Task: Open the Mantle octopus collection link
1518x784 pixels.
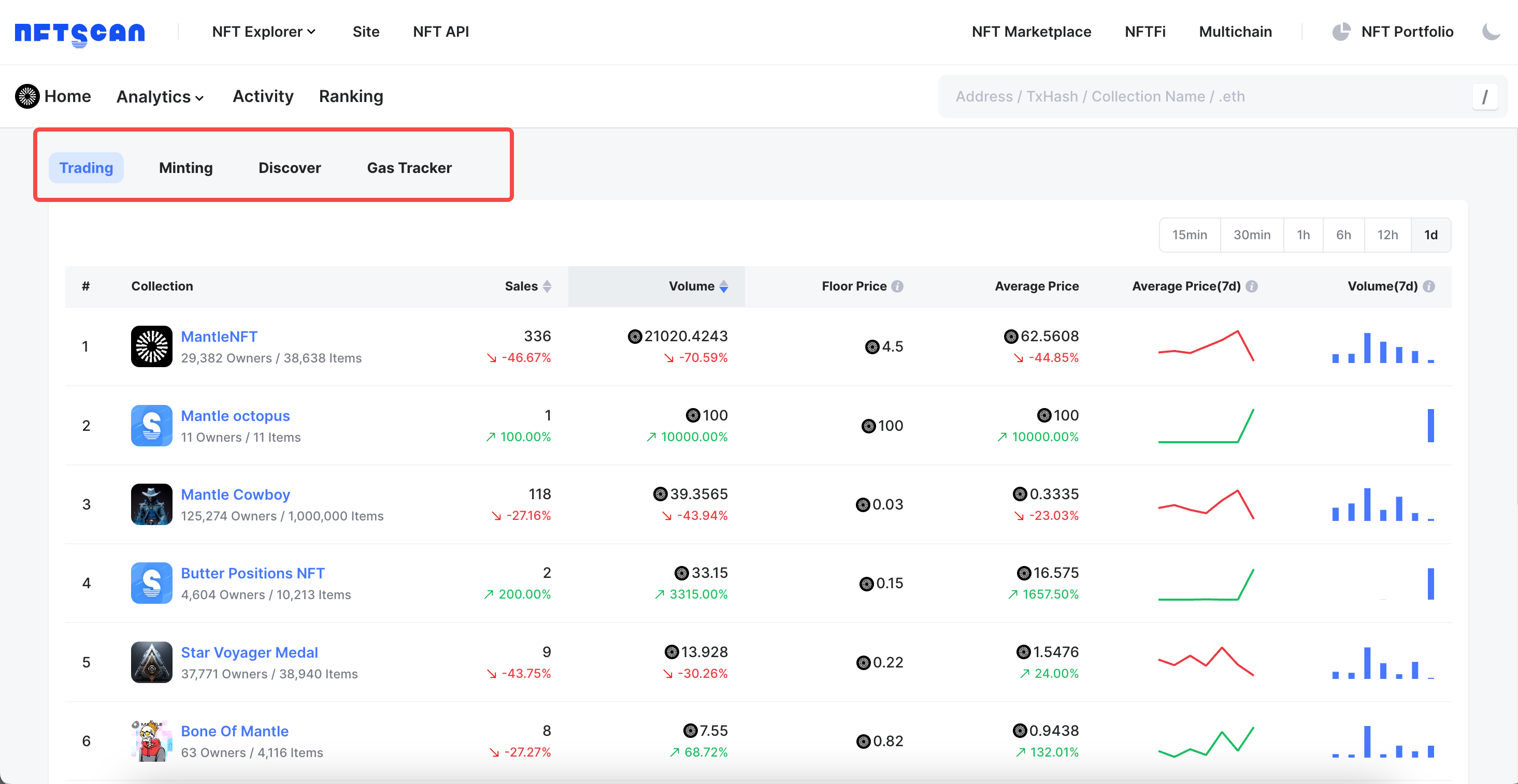Action: [235, 416]
